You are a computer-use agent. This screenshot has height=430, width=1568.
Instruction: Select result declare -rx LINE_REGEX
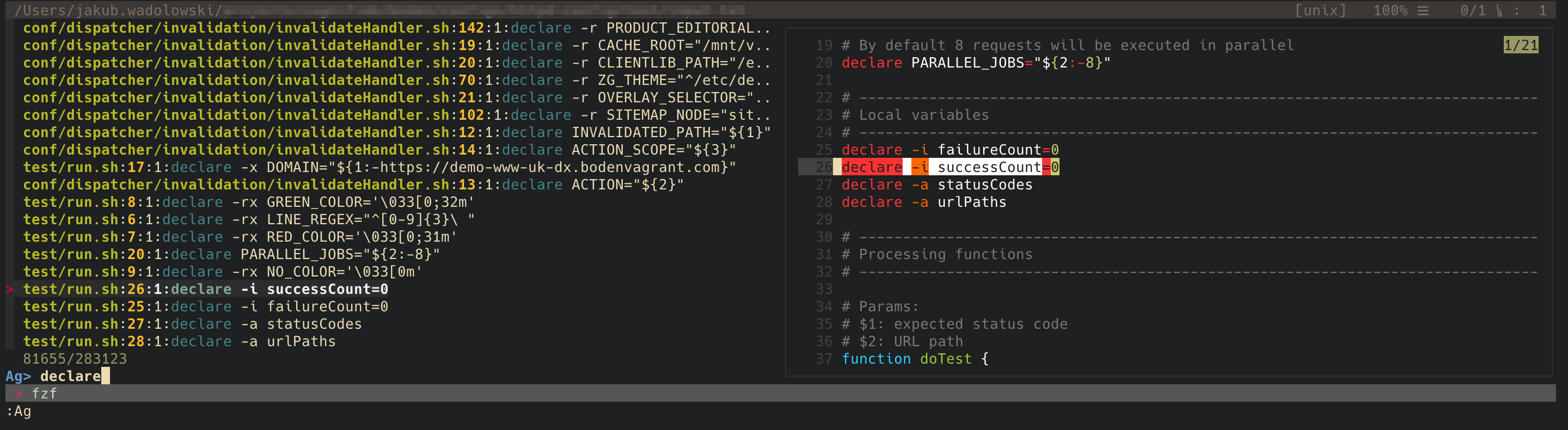pos(249,219)
